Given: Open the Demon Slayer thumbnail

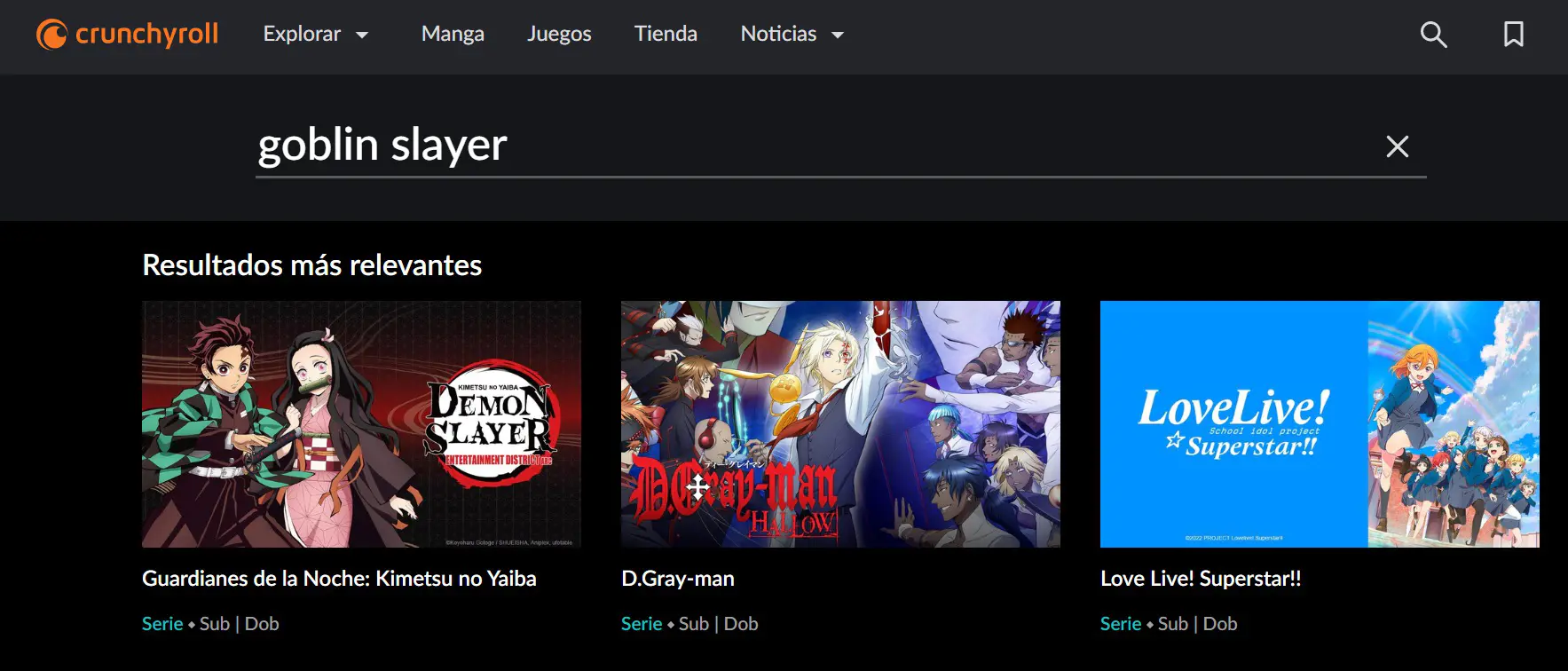Looking at the screenshot, I should (361, 424).
